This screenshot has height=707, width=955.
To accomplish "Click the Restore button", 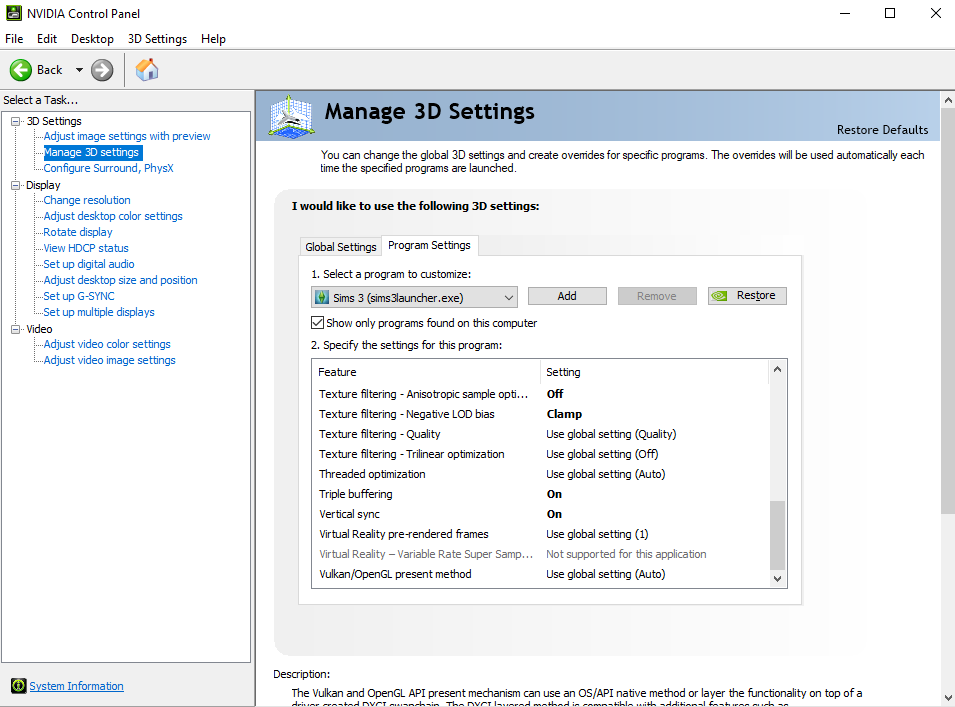I will [x=747, y=296].
